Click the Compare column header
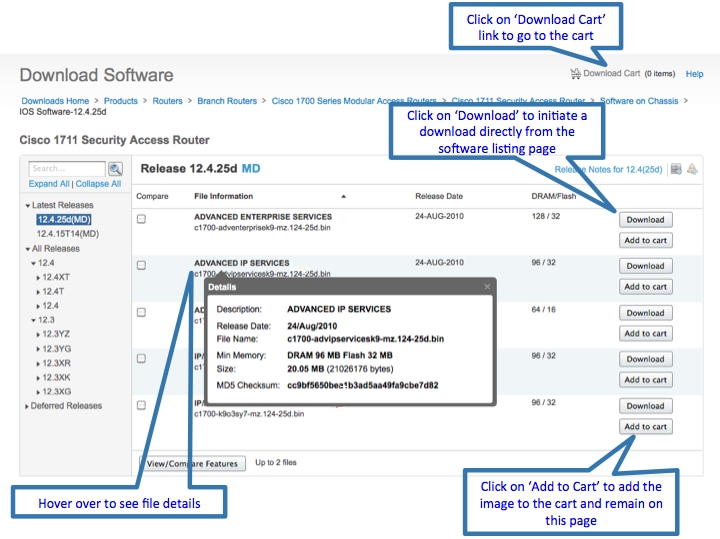 click(x=152, y=196)
